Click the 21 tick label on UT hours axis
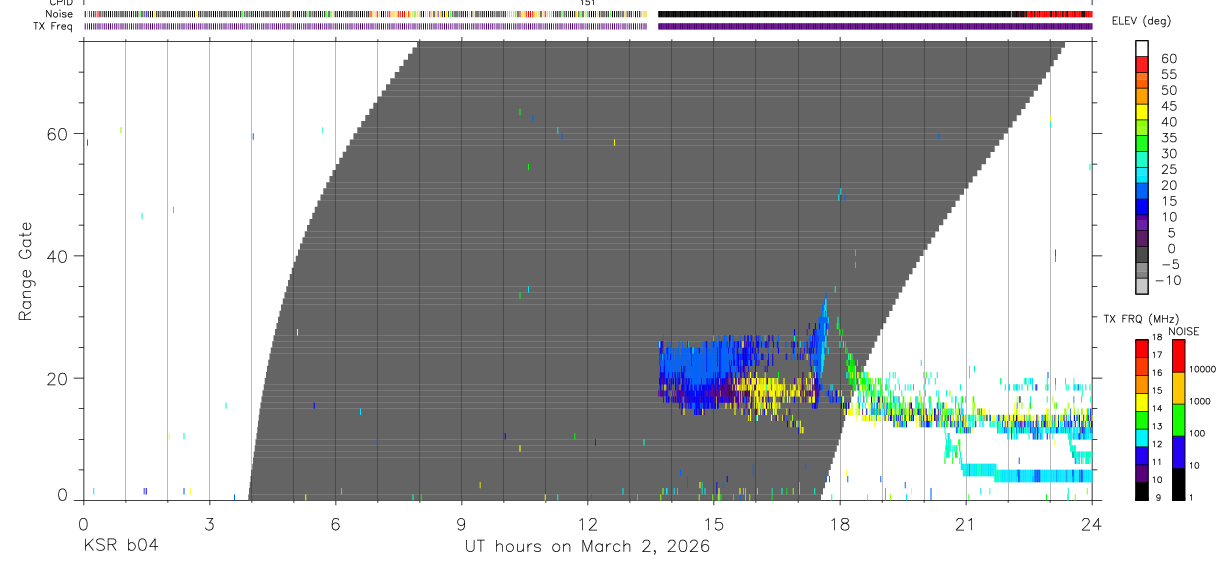The image size is (1228, 567). point(966,524)
